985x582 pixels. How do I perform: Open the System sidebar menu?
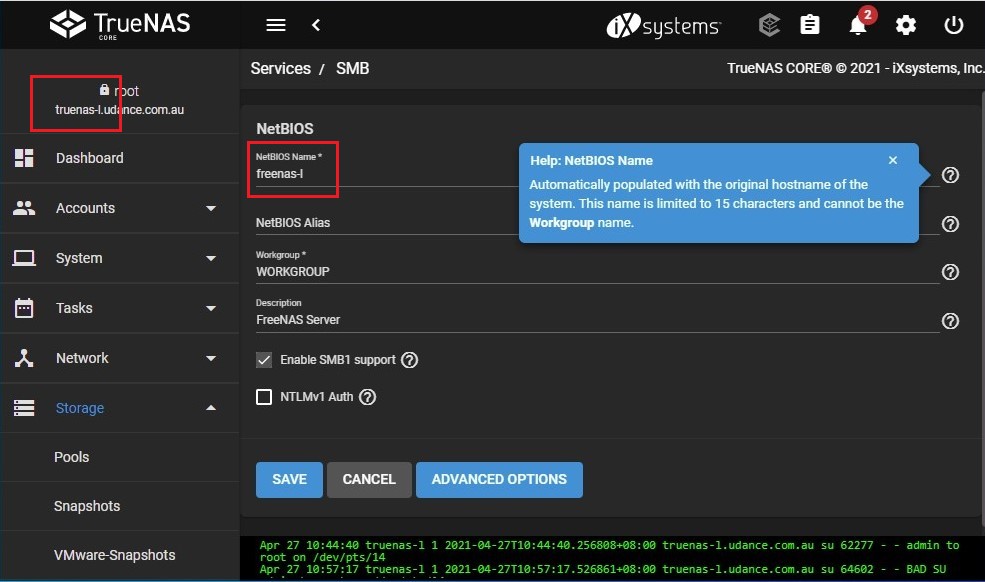119,258
